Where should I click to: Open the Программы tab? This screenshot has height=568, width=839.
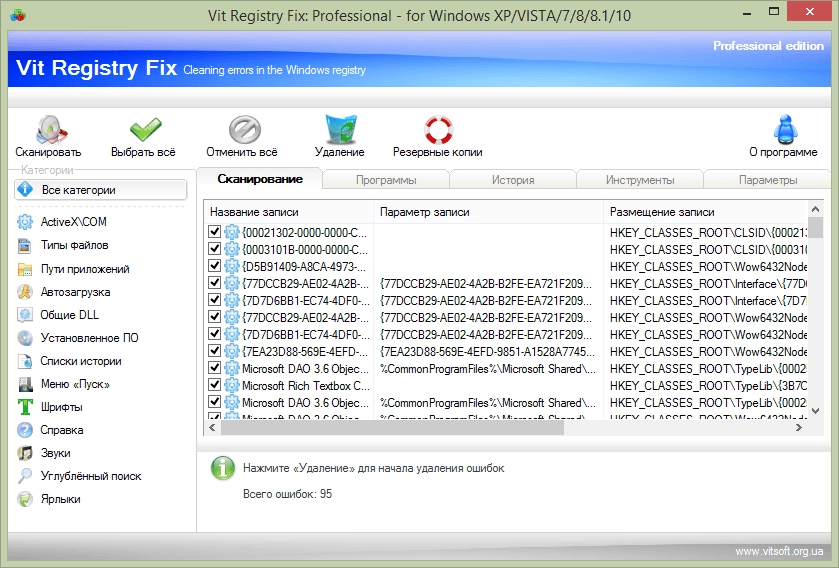[386, 180]
